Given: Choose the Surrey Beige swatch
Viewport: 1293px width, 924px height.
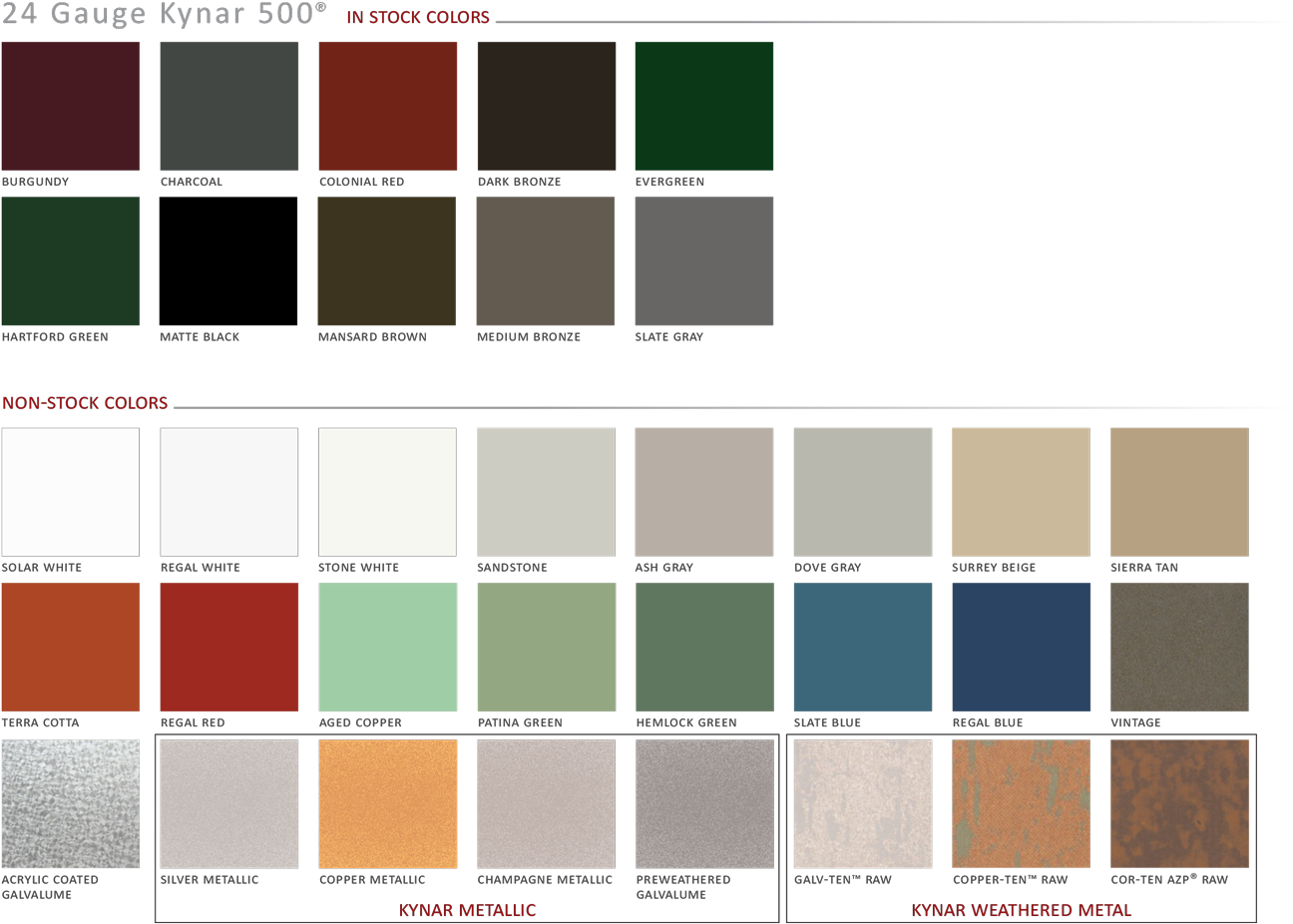Looking at the screenshot, I should [1022, 492].
